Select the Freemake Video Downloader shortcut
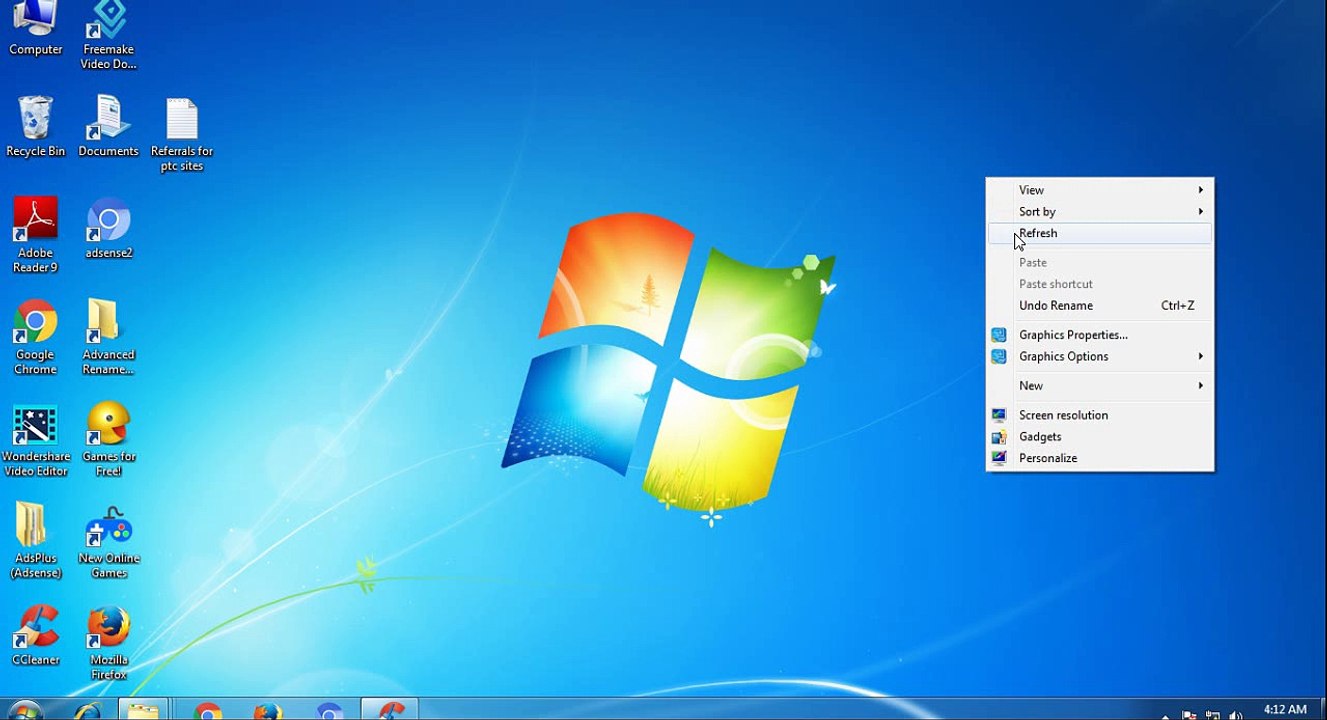The height and width of the screenshot is (720, 1327). [108, 35]
